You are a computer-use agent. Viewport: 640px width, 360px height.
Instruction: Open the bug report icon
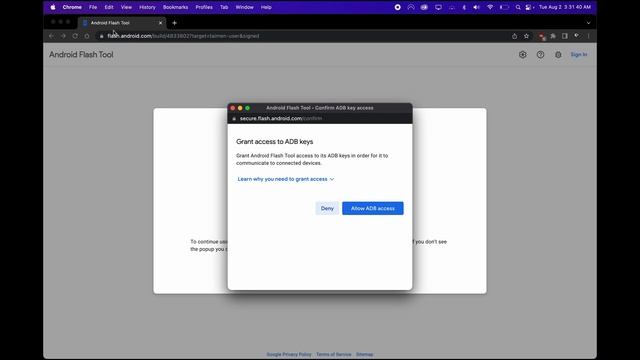558,55
